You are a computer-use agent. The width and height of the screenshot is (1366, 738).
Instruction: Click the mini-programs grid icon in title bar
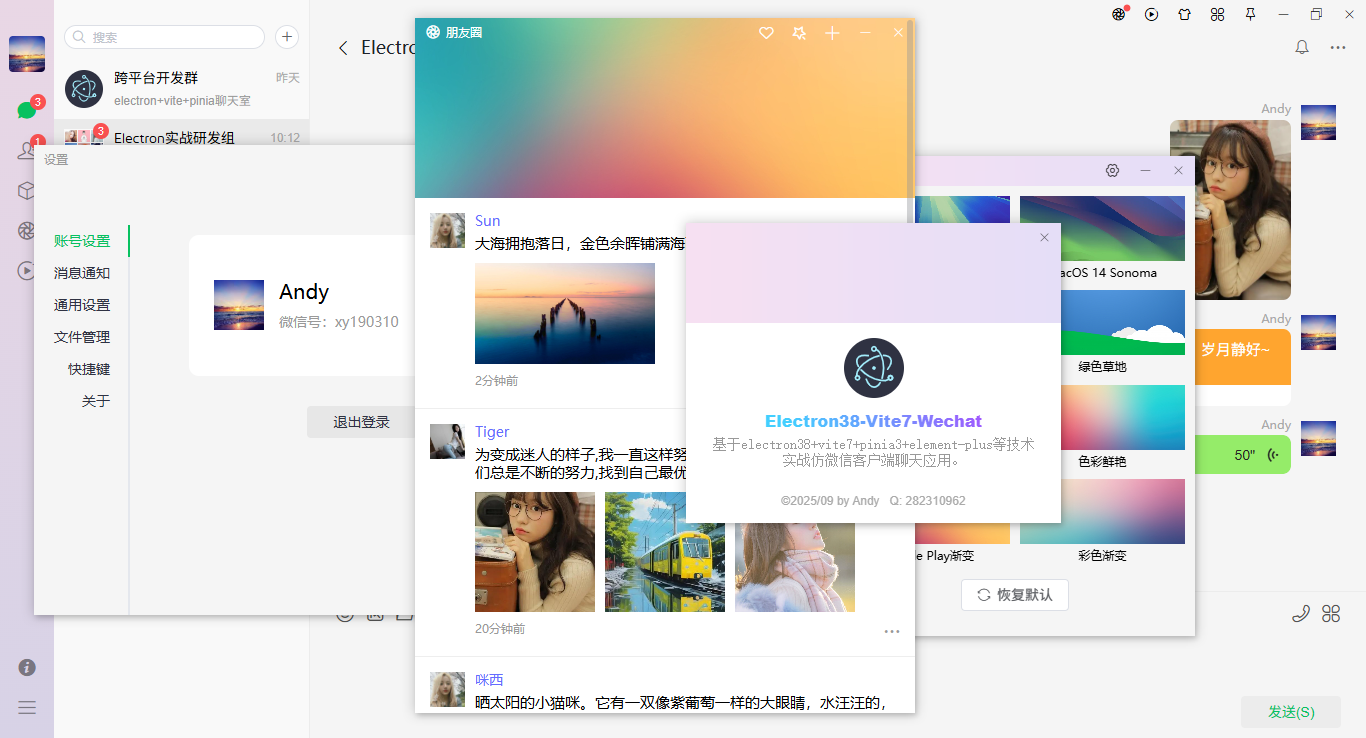(1217, 15)
